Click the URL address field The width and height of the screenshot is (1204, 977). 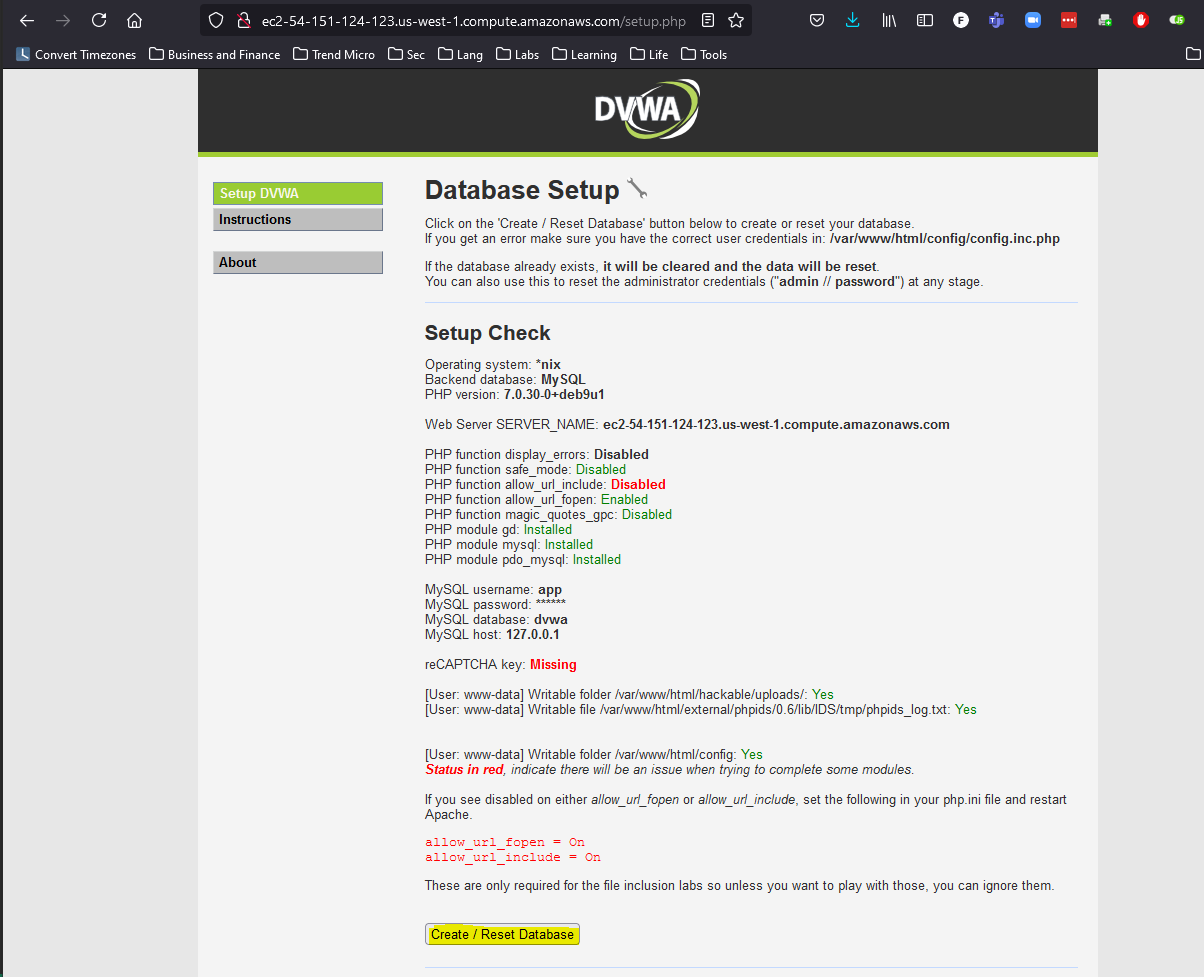[475, 20]
